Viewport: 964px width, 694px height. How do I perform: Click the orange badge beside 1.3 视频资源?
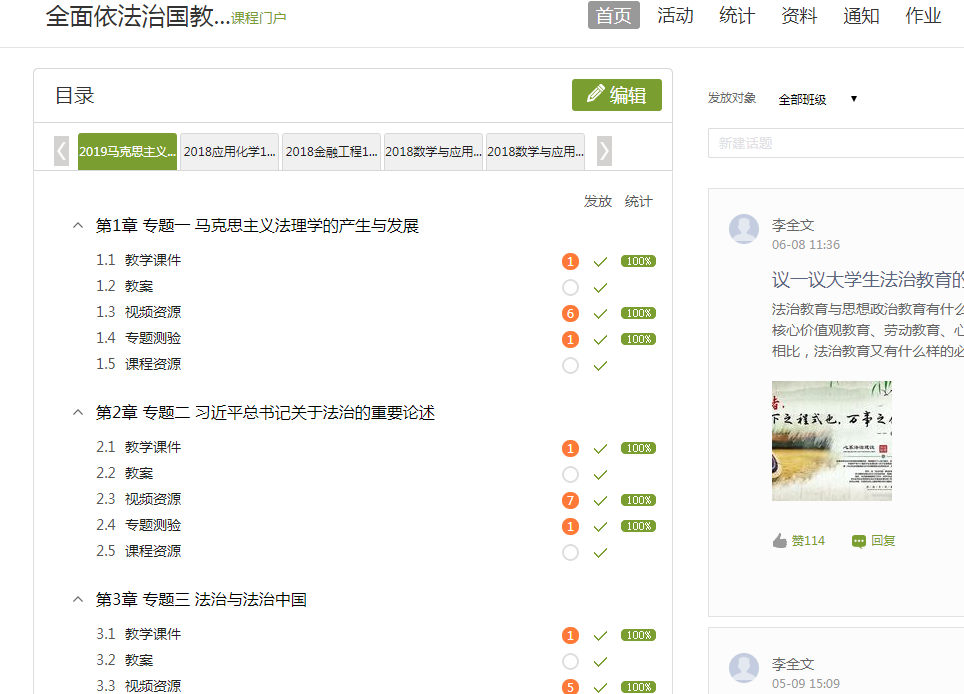click(570, 313)
